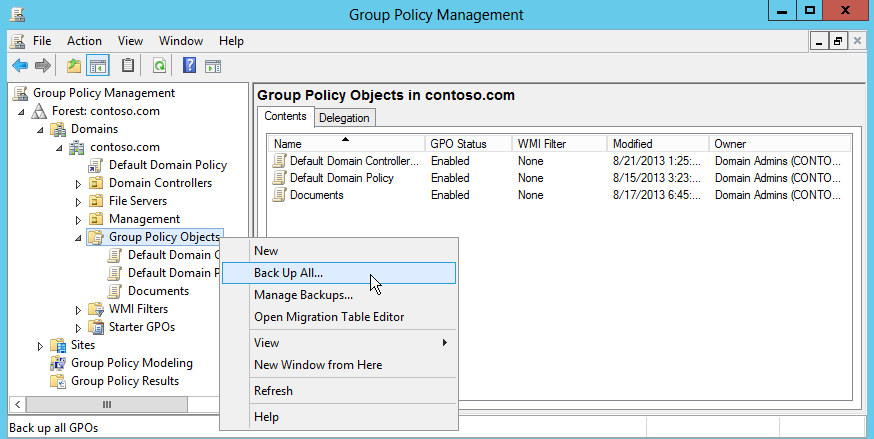
Task: Click the File Servers OU folder icon
Action: point(96,201)
